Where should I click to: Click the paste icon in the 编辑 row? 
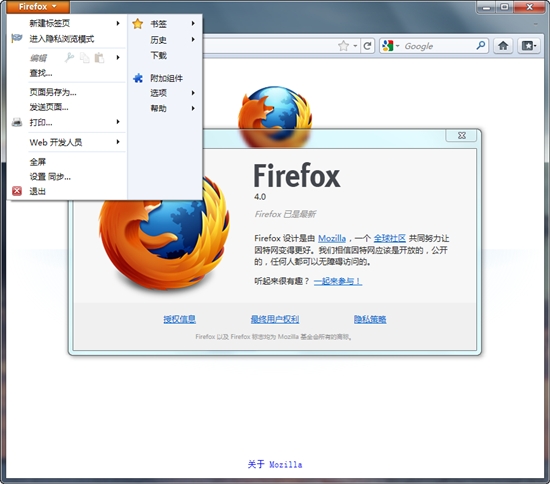(100, 58)
